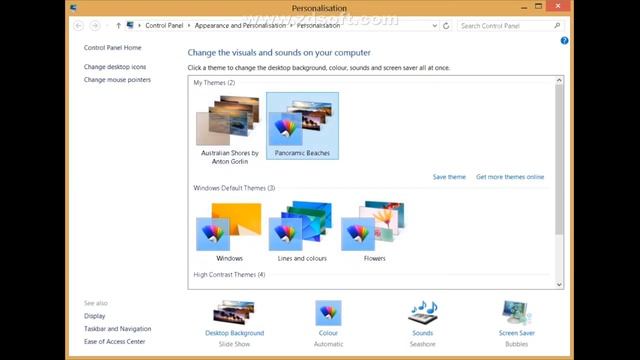640x360 pixels.
Task: Click the Colour text link
Action: click(328, 333)
